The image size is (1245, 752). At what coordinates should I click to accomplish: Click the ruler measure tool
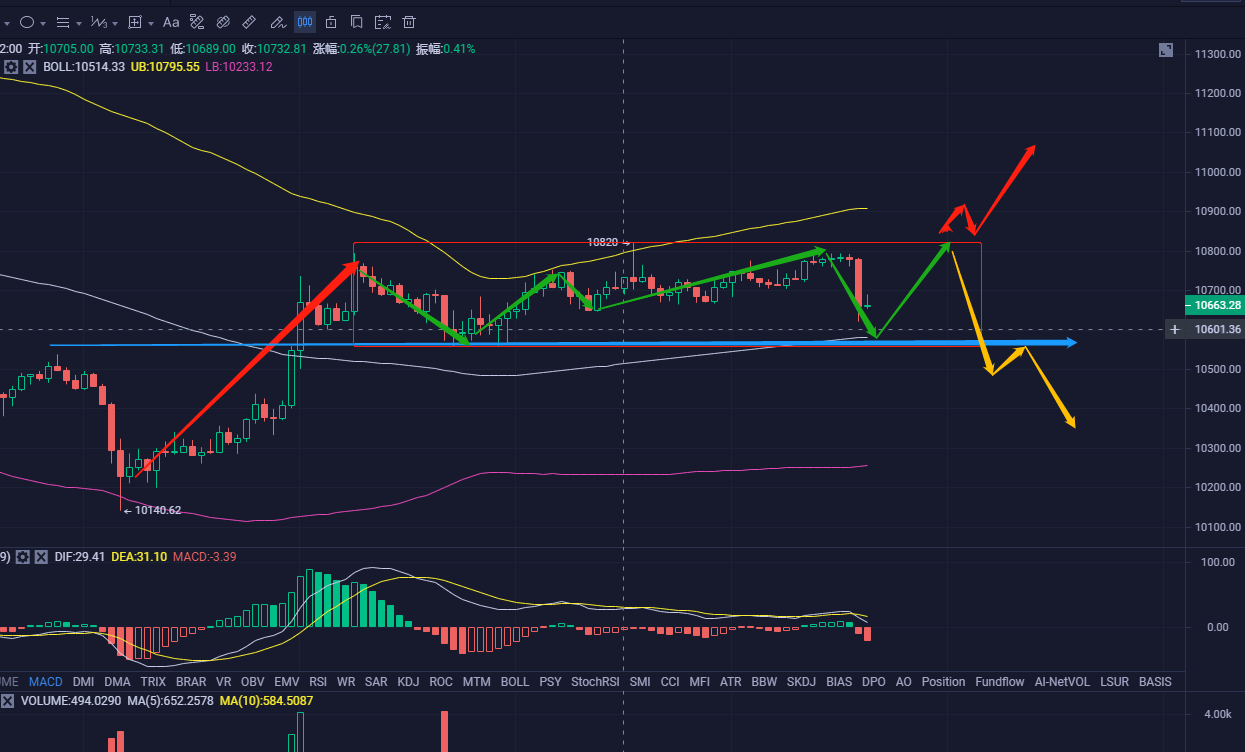[x=250, y=22]
